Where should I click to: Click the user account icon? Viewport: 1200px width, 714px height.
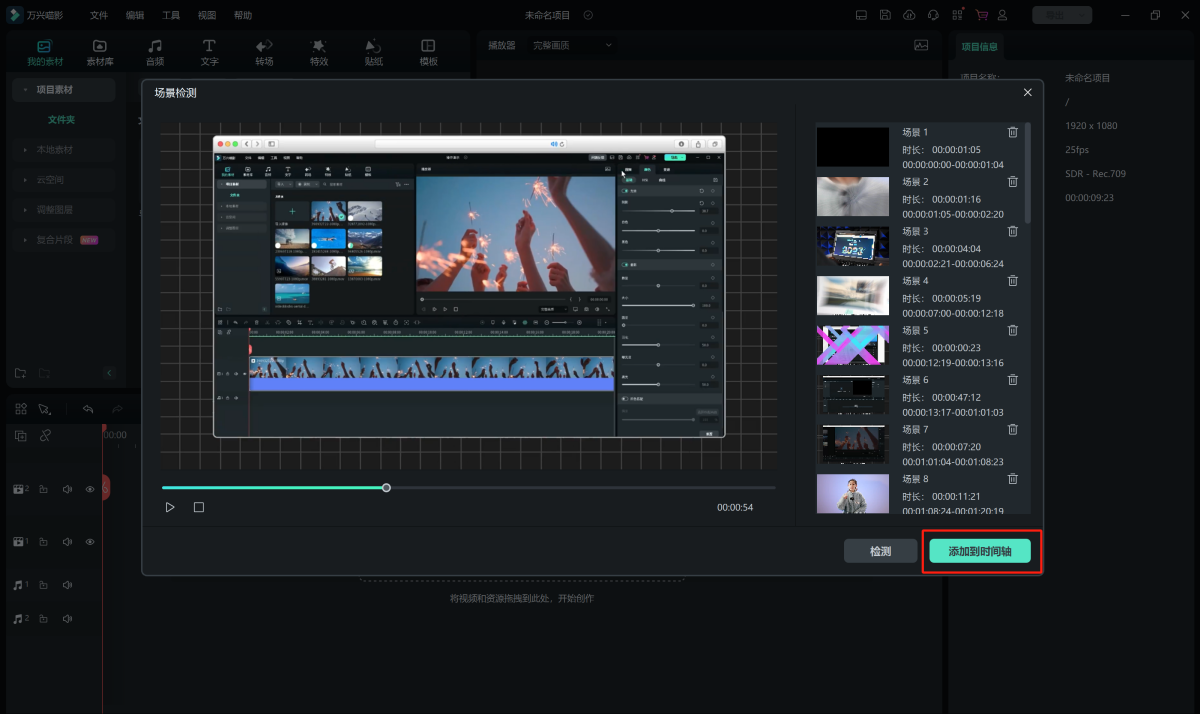1003,15
